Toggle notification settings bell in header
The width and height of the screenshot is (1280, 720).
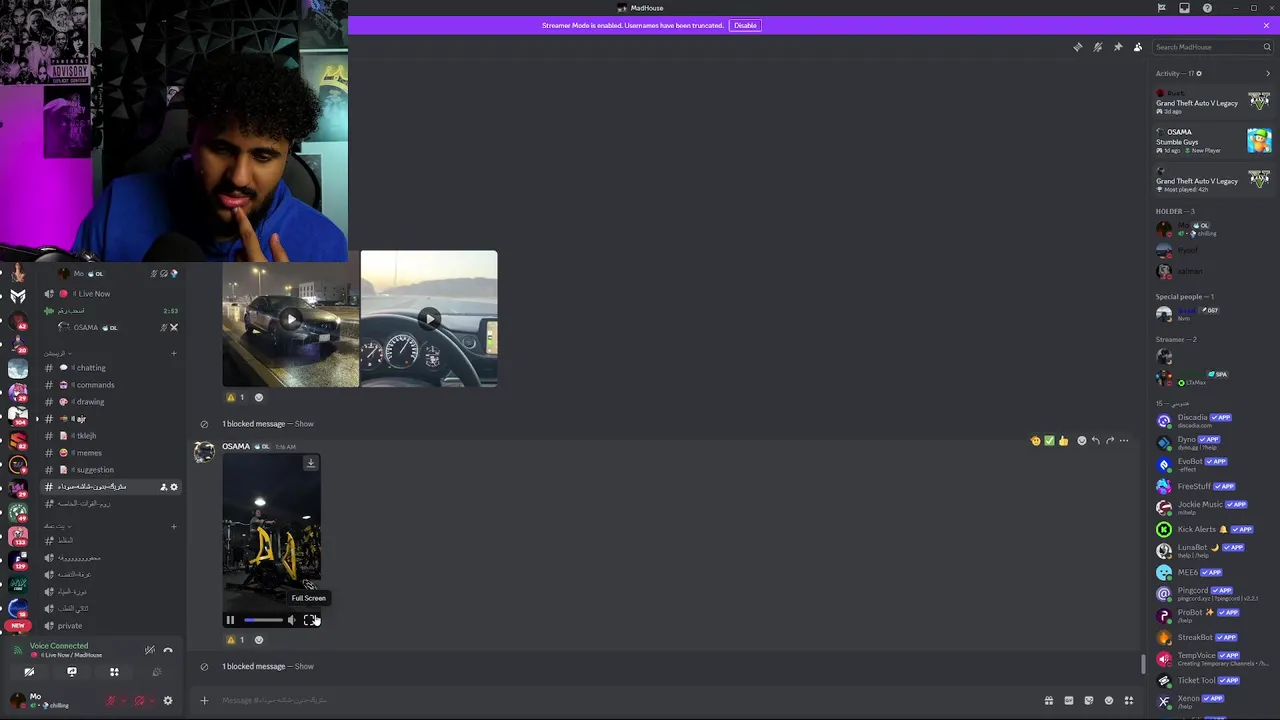pos(1098,47)
